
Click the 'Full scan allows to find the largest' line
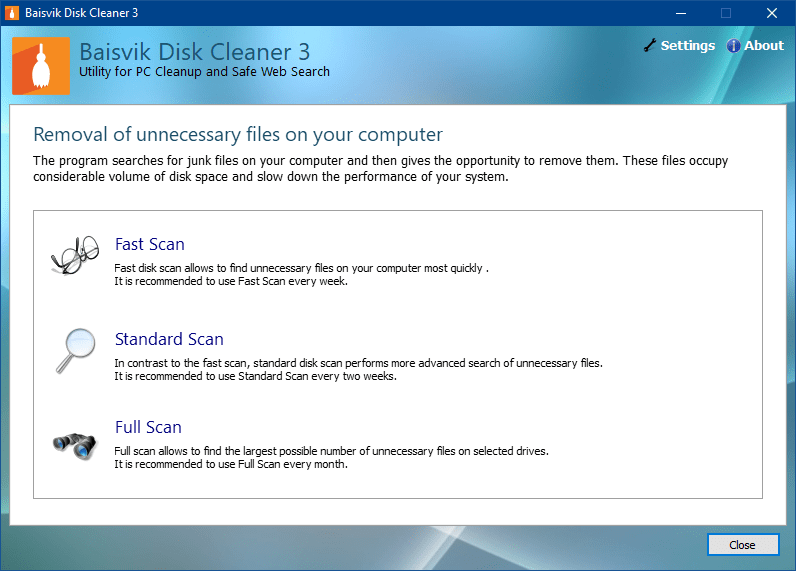click(x=331, y=451)
